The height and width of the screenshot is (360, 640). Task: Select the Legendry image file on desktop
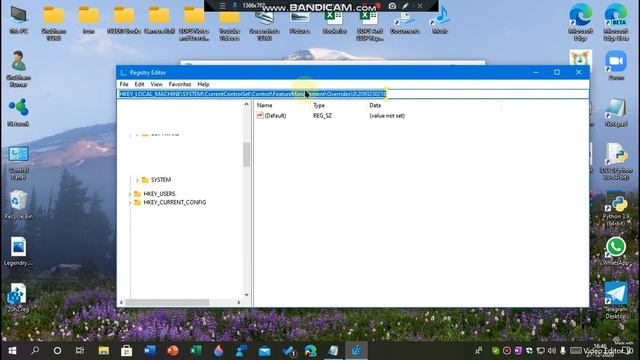[18, 251]
